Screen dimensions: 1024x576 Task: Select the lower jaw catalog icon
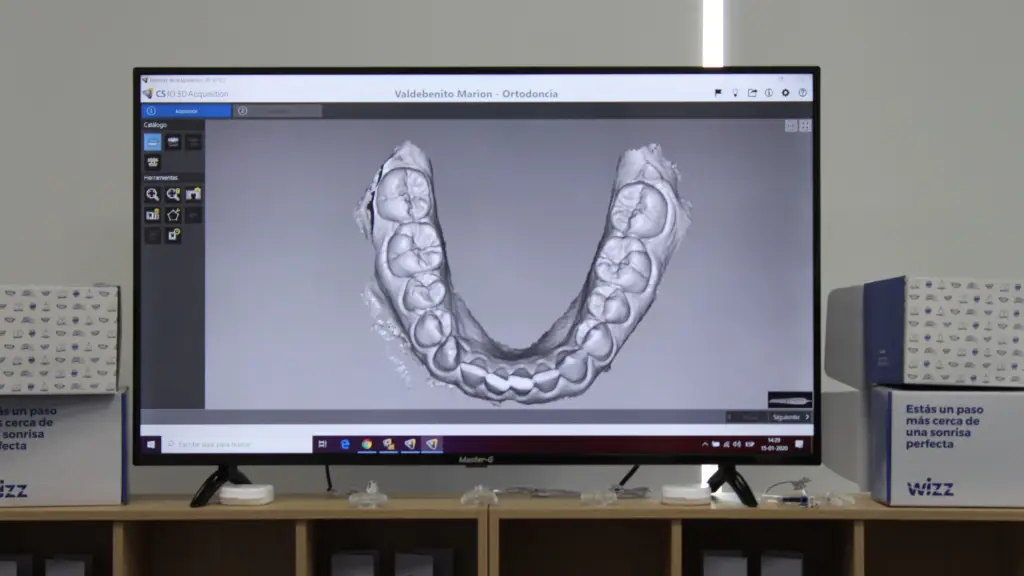(x=173, y=142)
